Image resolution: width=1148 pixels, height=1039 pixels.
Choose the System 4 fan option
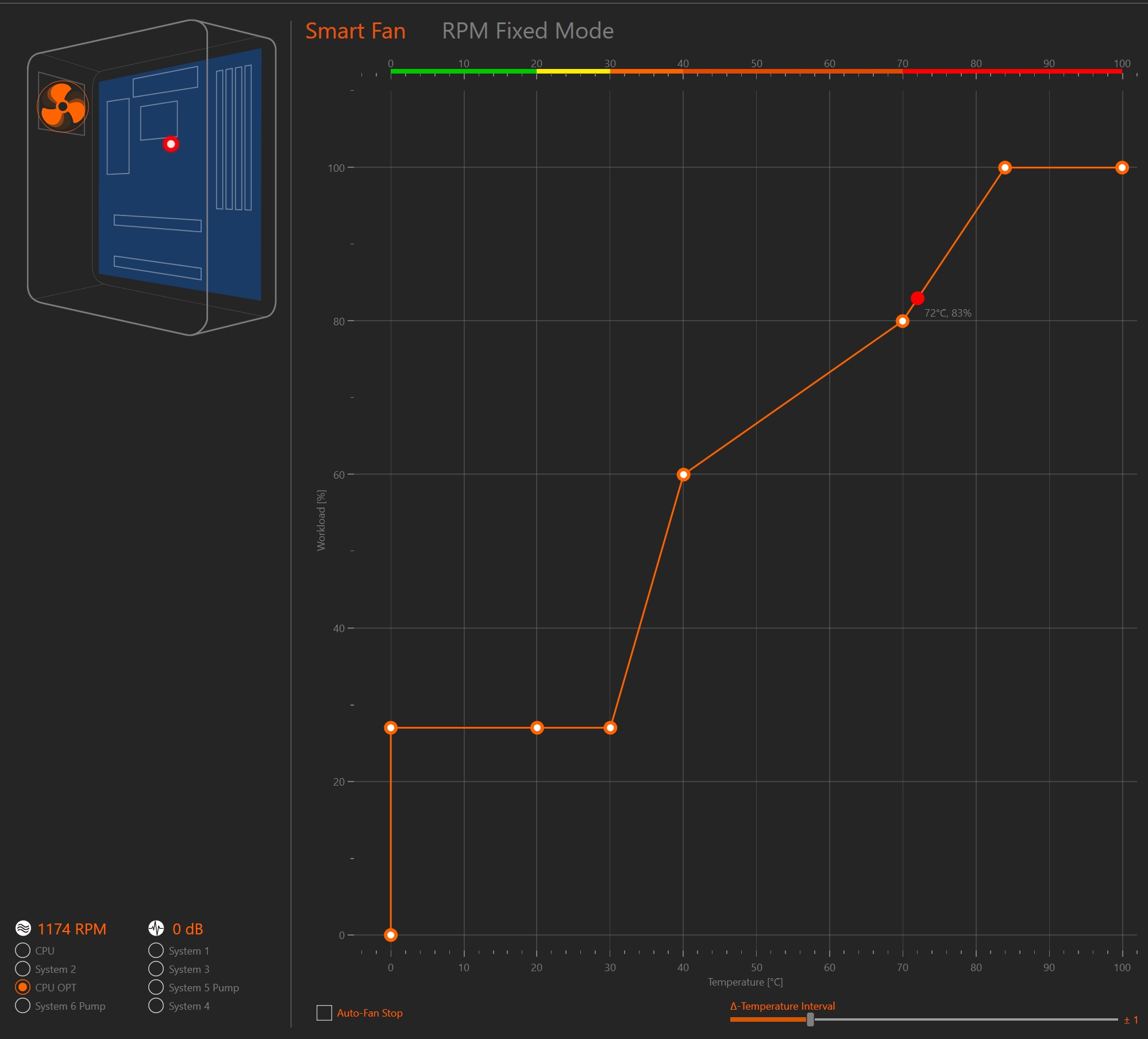click(156, 1006)
